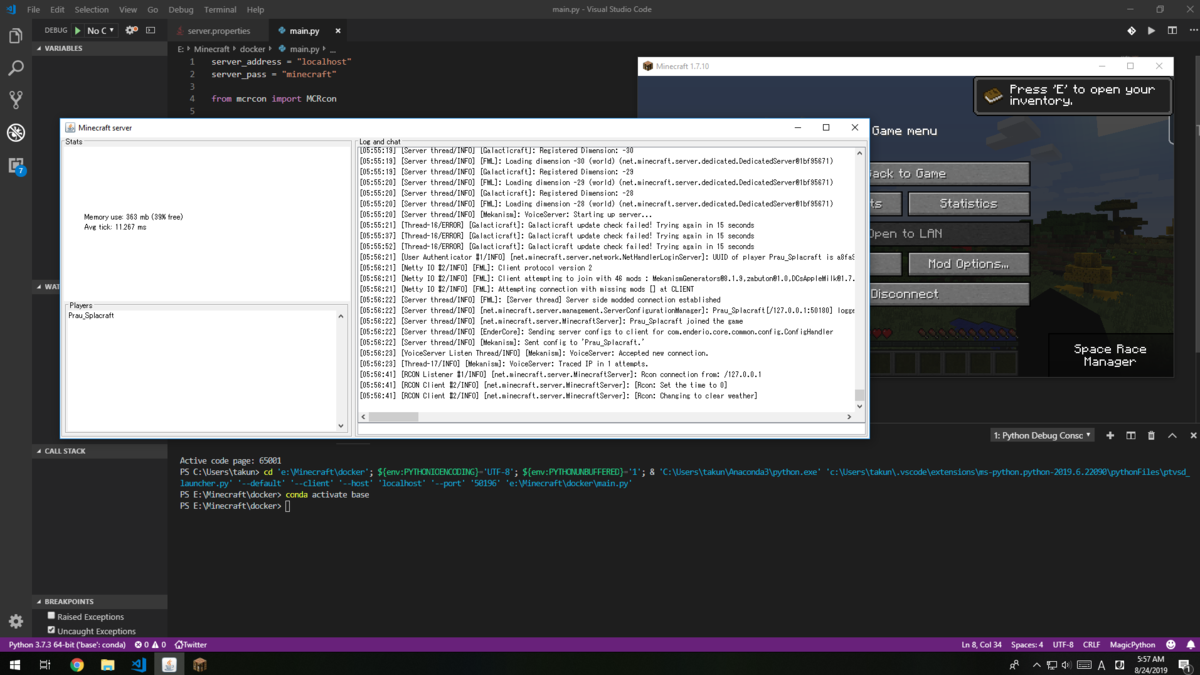The image size is (1200, 675).
Task: Add a new terminal with the plus icon
Action: click(1110, 436)
